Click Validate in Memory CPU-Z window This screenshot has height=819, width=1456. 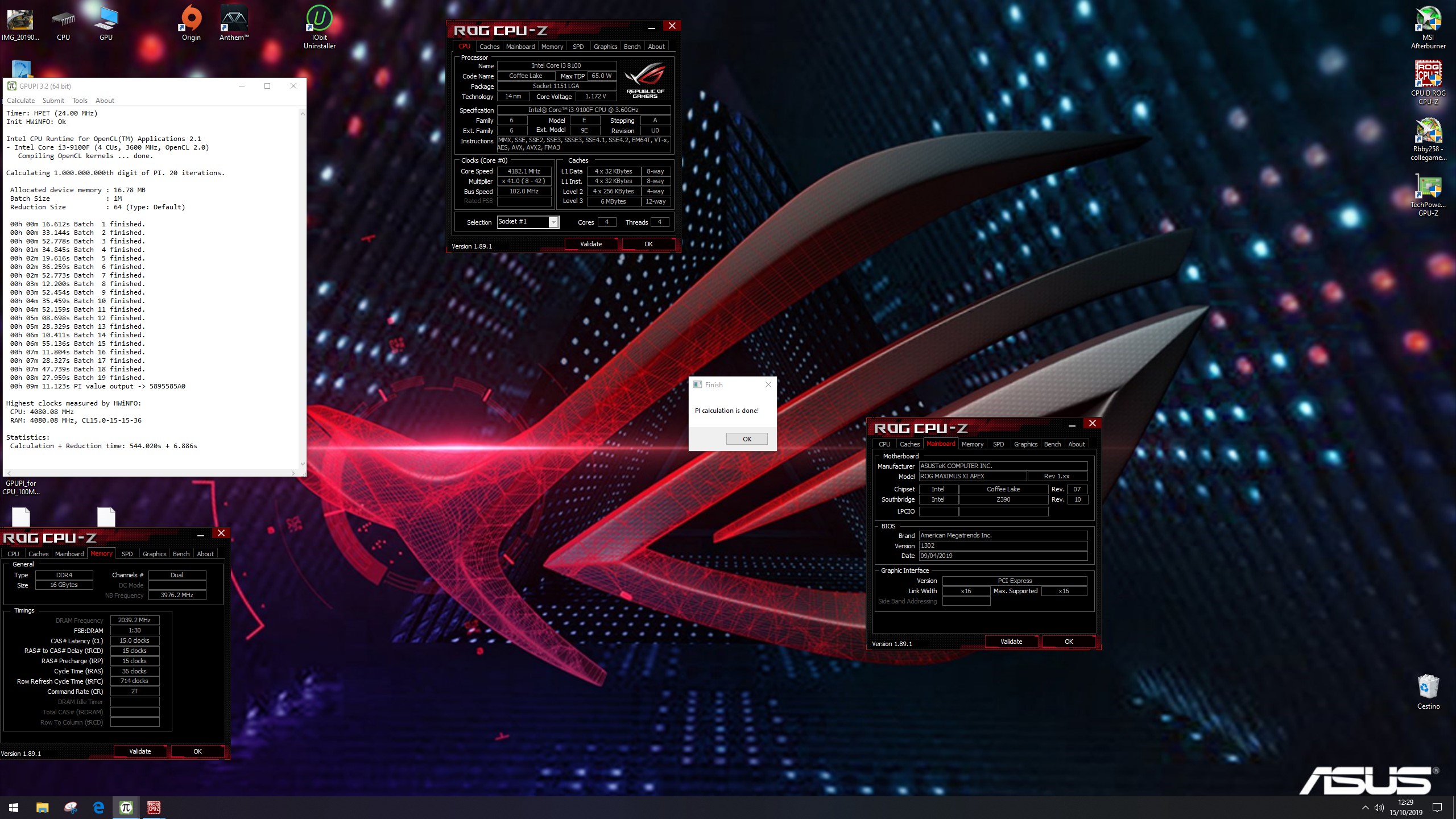point(140,751)
